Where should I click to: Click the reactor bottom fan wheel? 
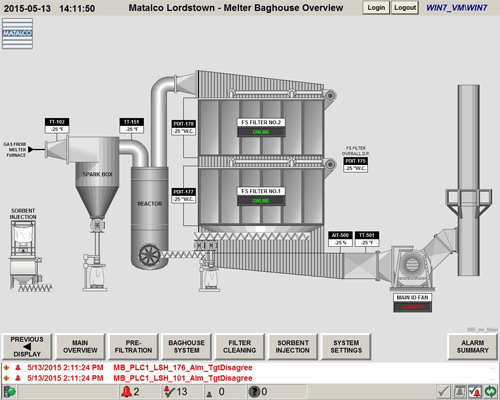(150, 255)
